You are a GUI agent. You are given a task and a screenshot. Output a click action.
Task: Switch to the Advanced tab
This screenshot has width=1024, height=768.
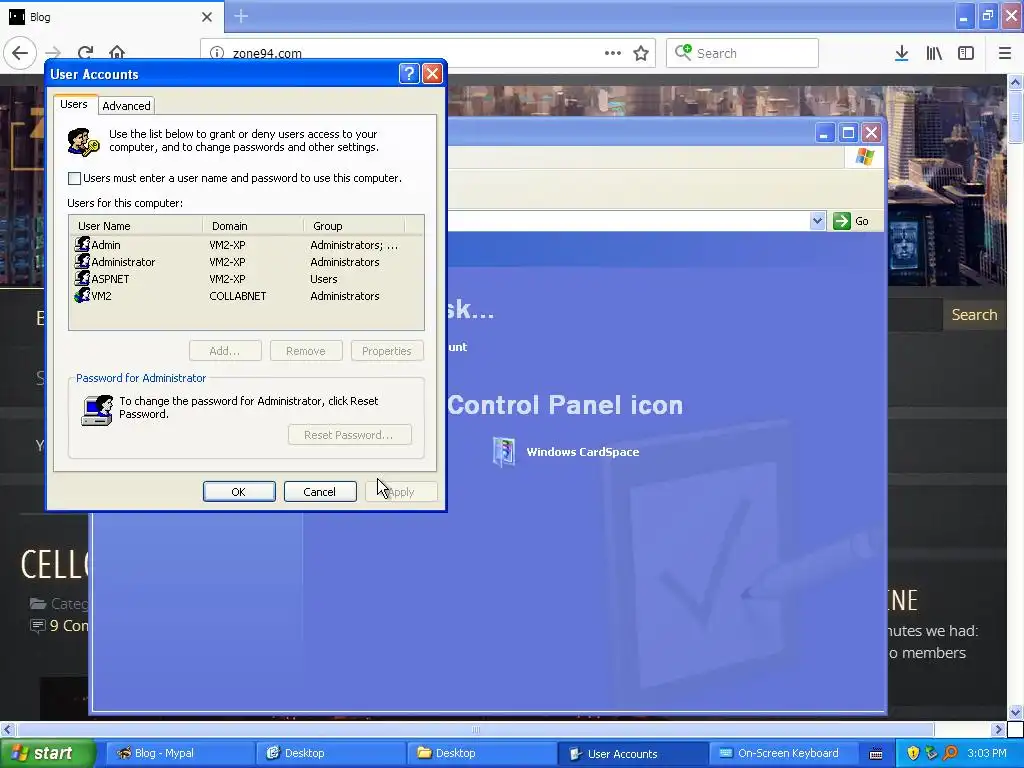[x=126, y=106]
